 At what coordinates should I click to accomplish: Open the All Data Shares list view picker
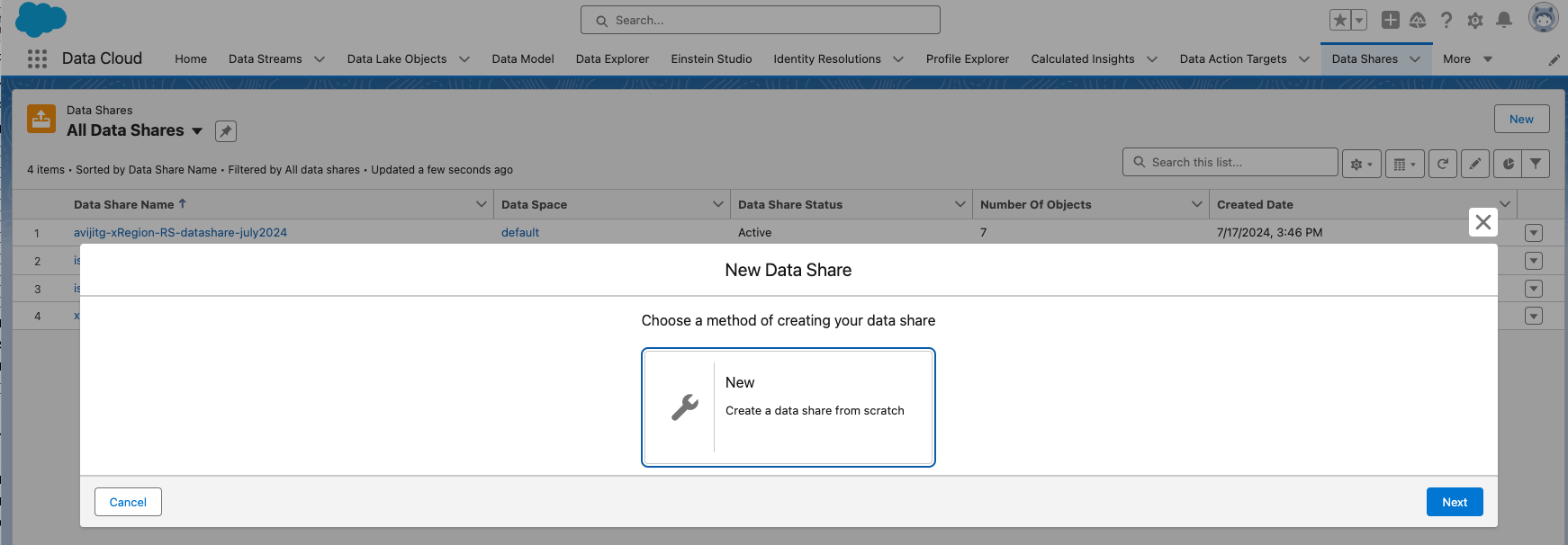[x=197, y=131]
